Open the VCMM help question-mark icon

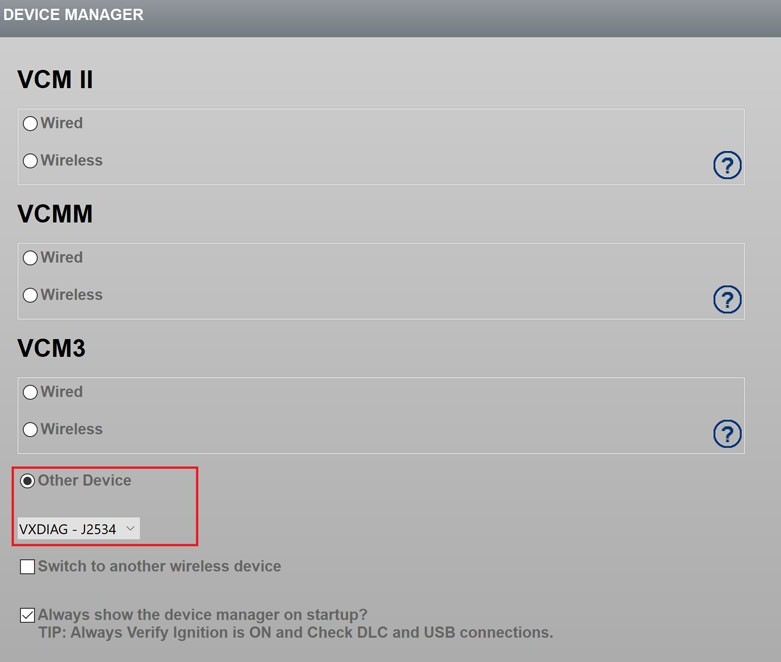[x=727, y=299]
